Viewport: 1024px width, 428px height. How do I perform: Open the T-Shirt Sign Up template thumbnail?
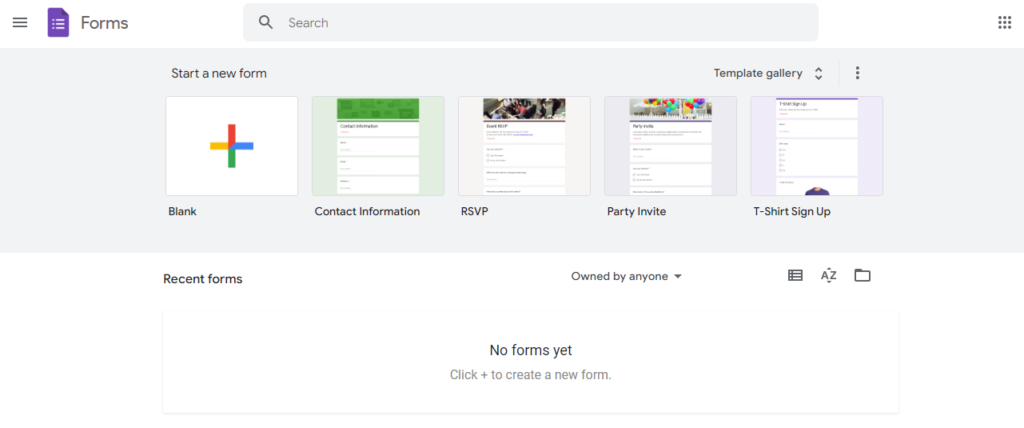click(817, 146)
